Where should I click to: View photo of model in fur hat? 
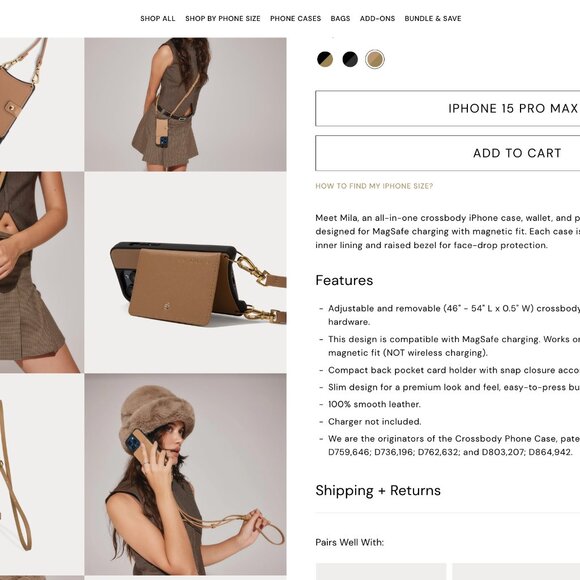(185, 474)
